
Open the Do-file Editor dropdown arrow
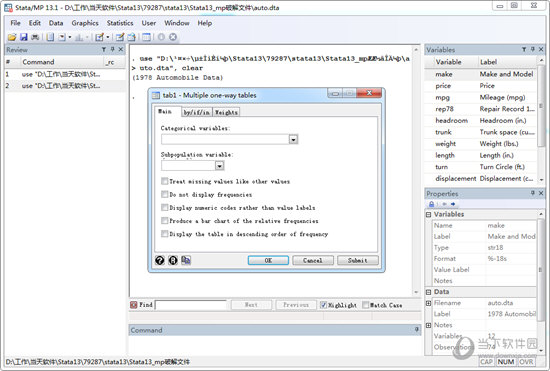tap(107, 37)
